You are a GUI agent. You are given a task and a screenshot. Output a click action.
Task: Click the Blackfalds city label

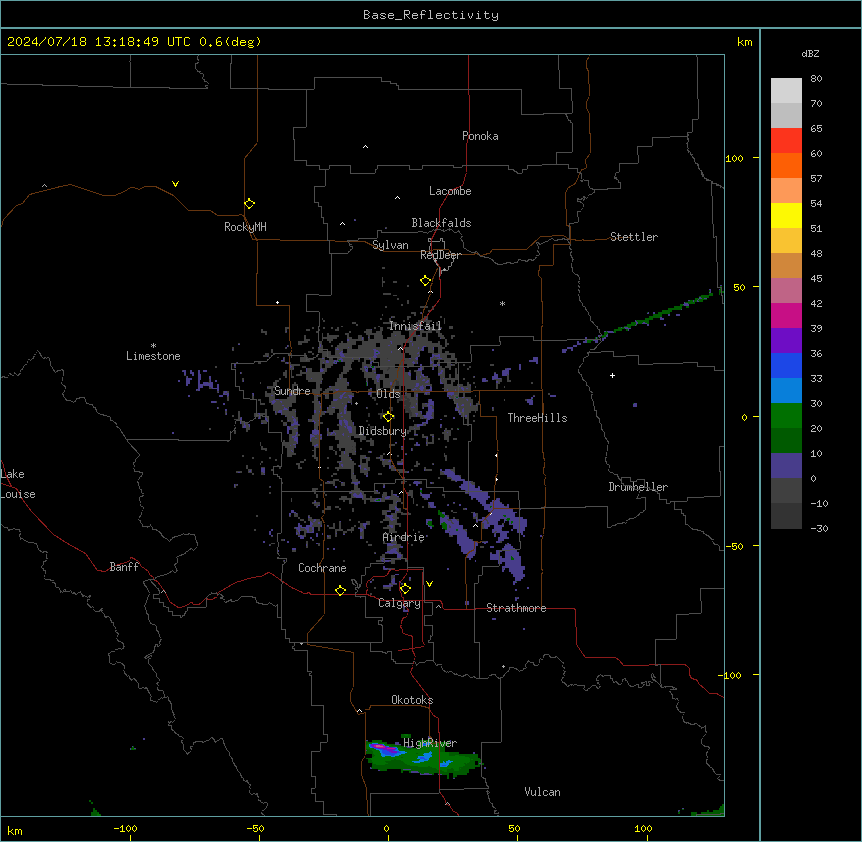click(x=441, y=223)
